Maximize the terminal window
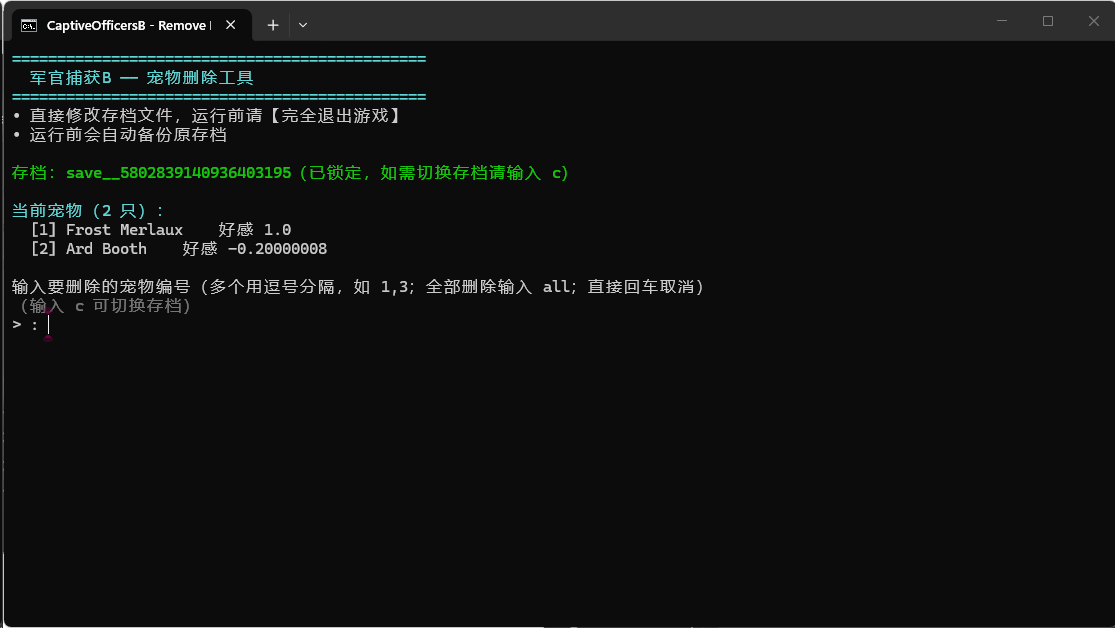The height and width of the screenshot is (628, 1115). (1047, 21)
